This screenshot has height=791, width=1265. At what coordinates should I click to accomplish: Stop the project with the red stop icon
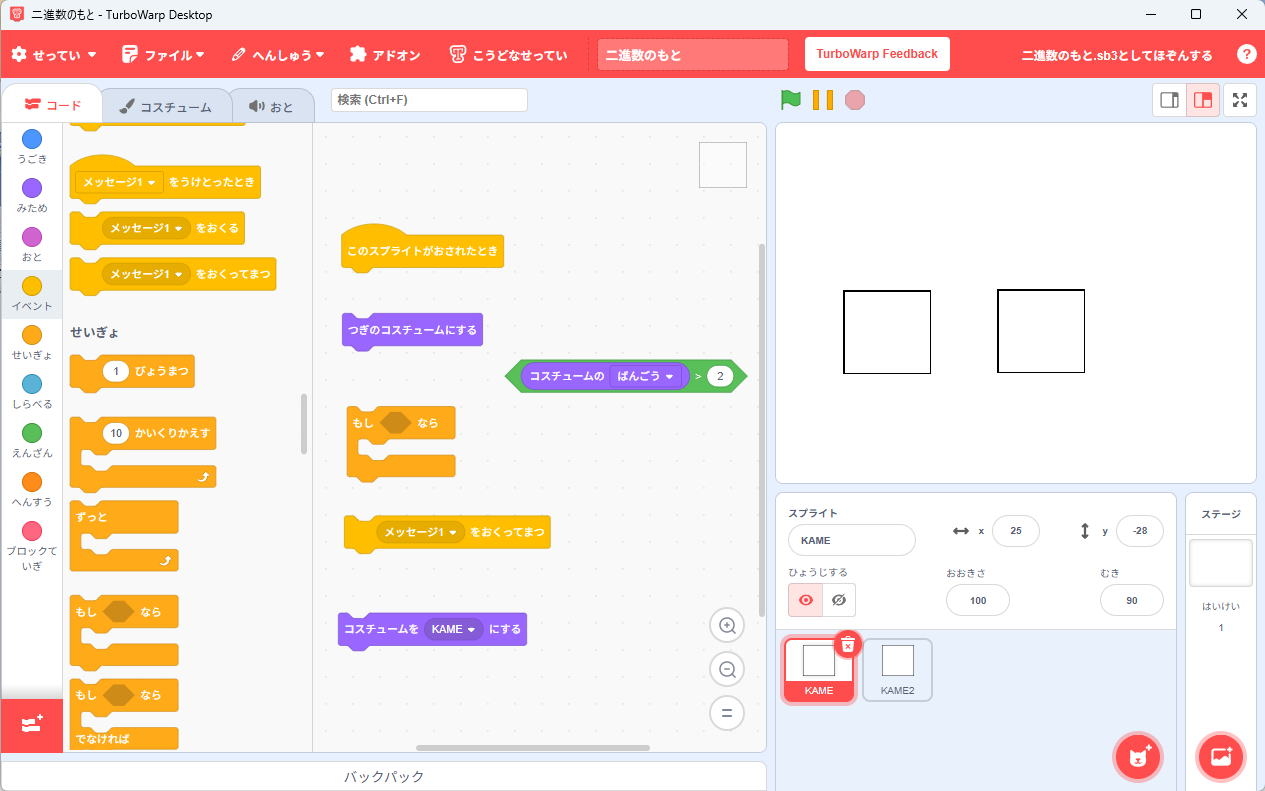[x=854, y=100]
